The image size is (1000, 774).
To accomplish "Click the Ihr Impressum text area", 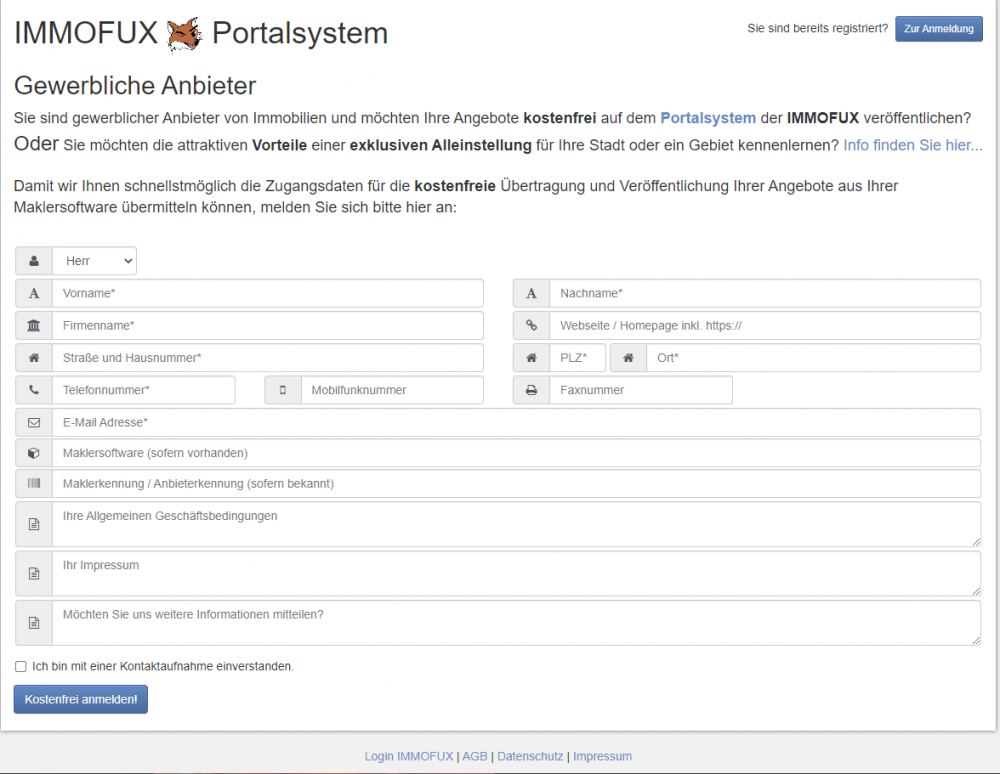I will coord(516,573).
